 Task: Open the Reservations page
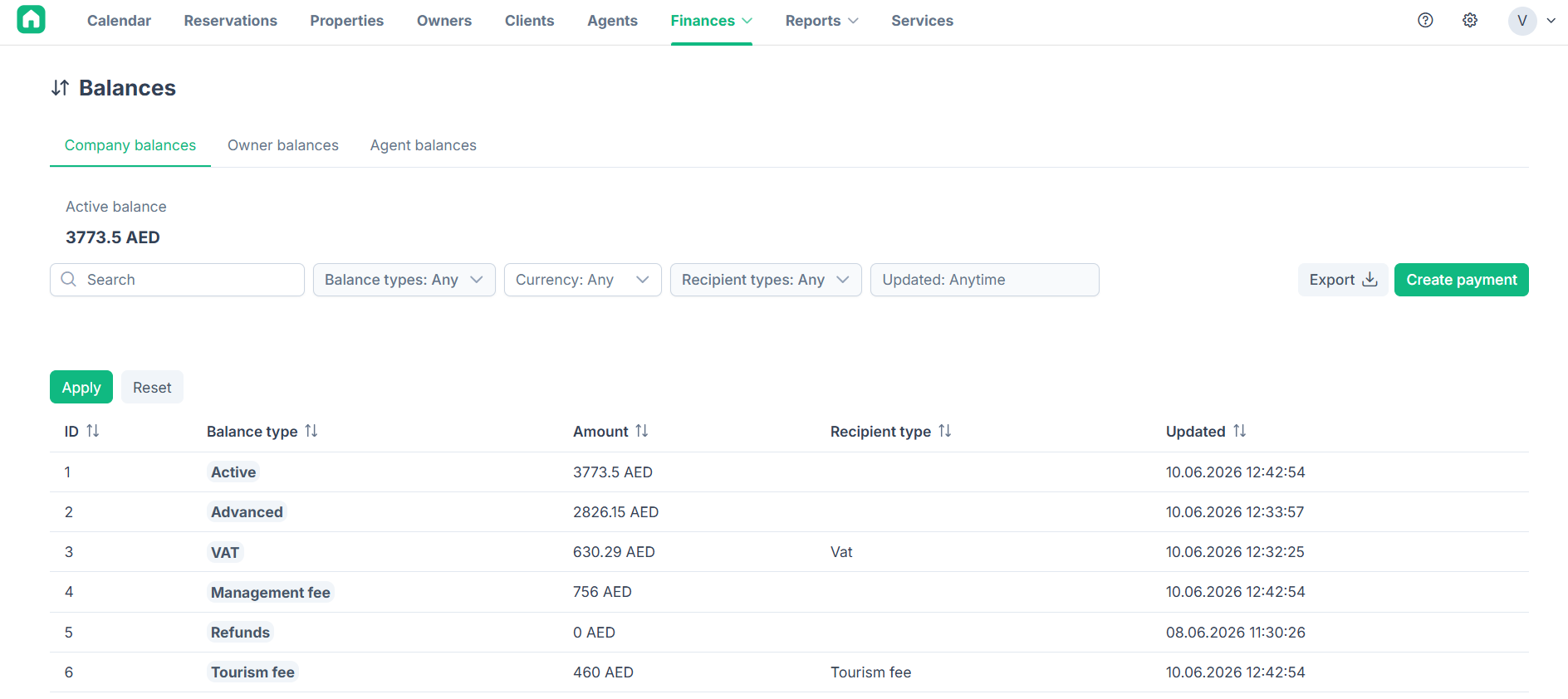(231, 21)
